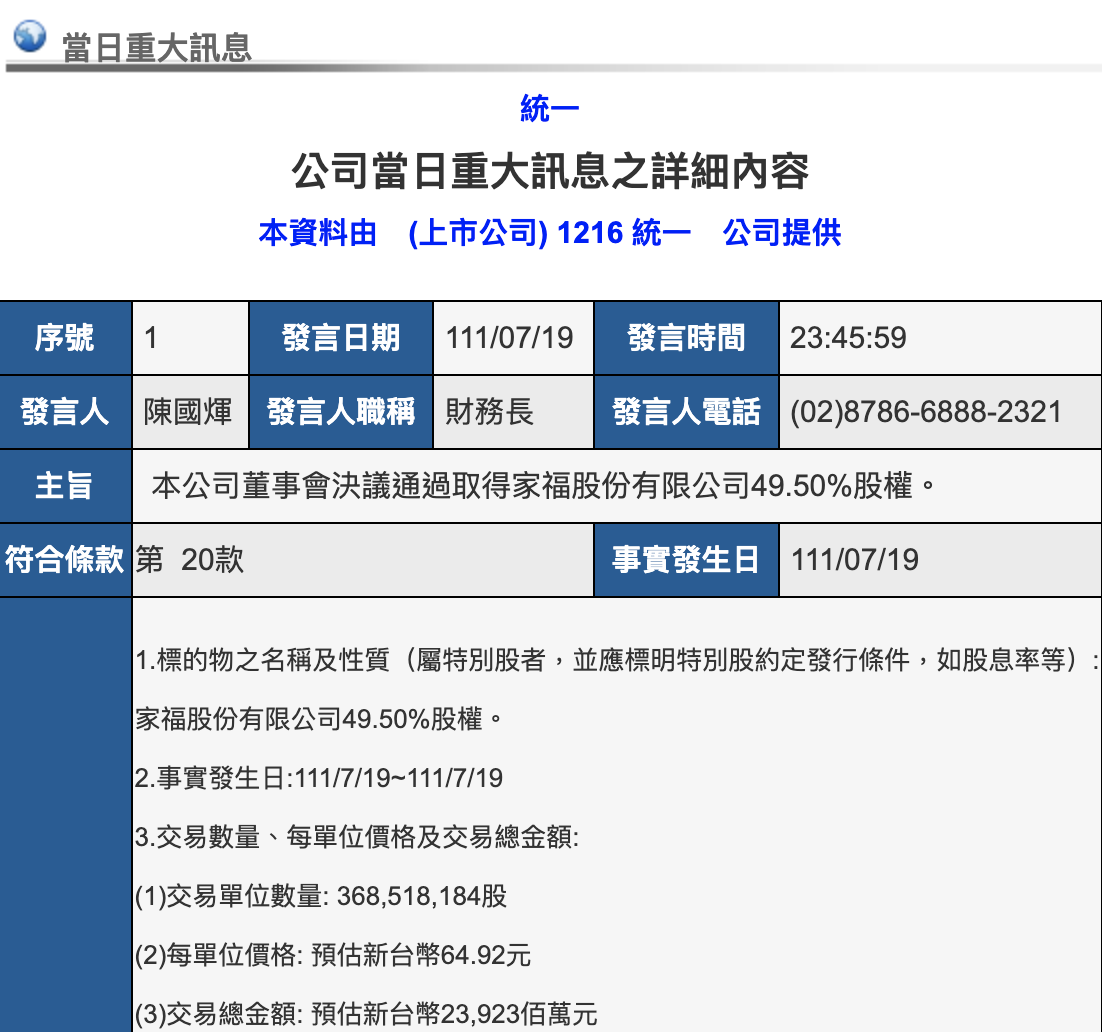Select the spokesperson name 陳國煇
This screenshot has height=1032, width=1102.
(x=188, y=412)
